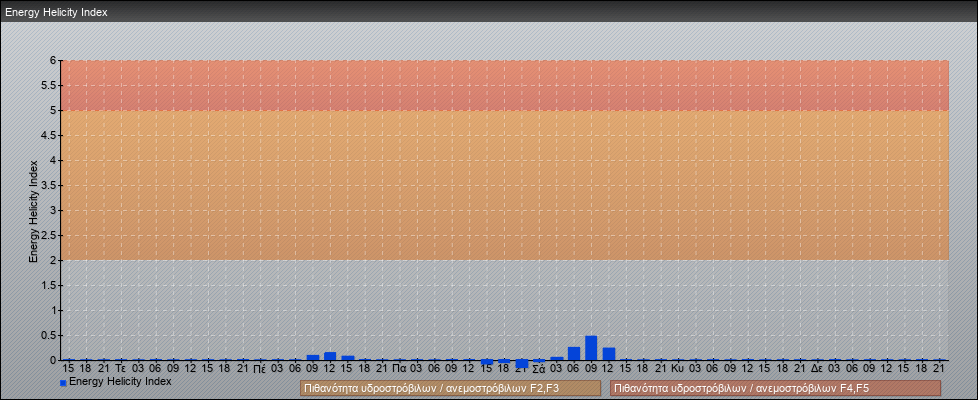Click the blue Energy Helicity Index legend square
This screenshot has width=978, height=400.
tap(63, 383)
